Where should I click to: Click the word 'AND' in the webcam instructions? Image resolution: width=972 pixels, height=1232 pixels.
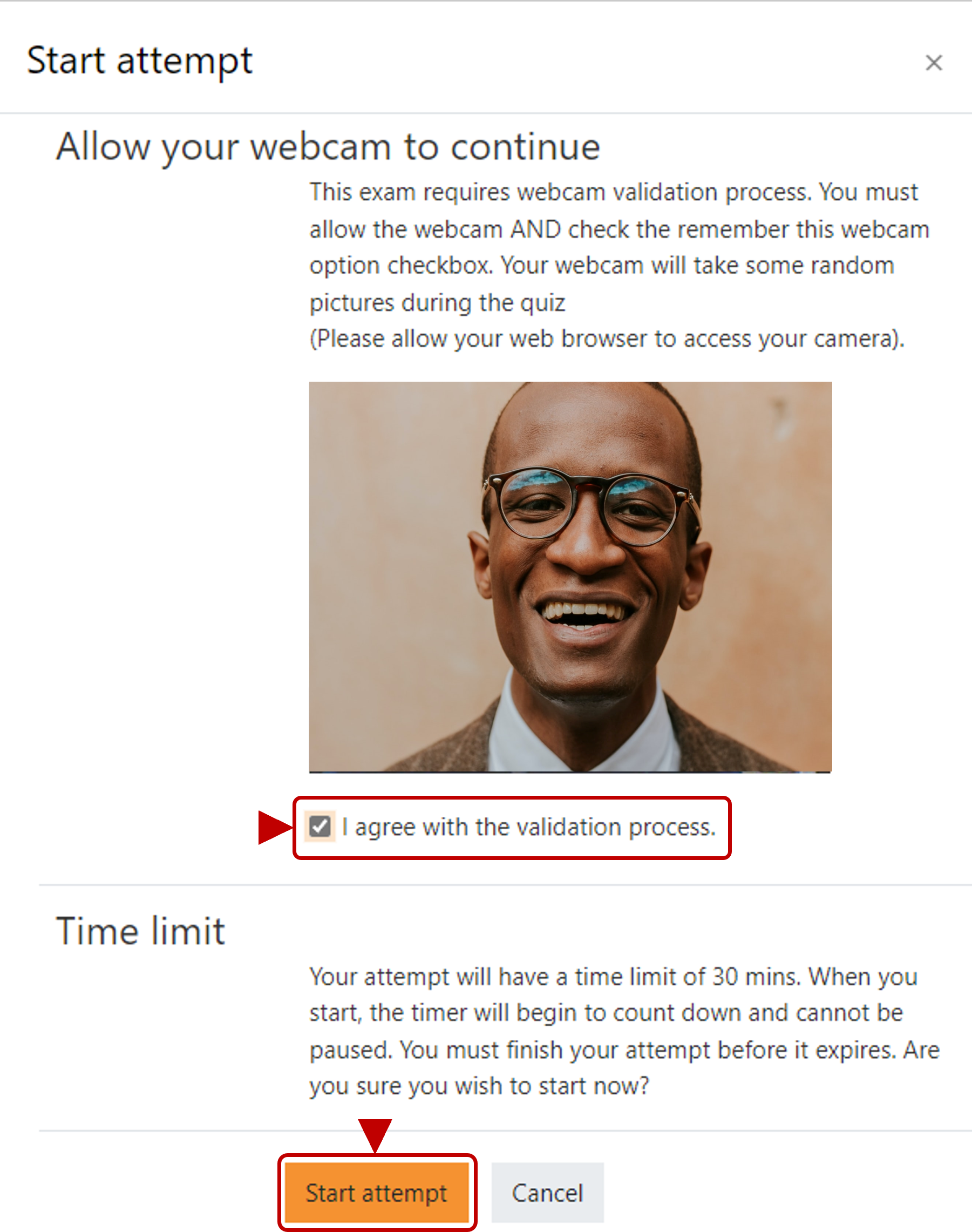[535, 229]
